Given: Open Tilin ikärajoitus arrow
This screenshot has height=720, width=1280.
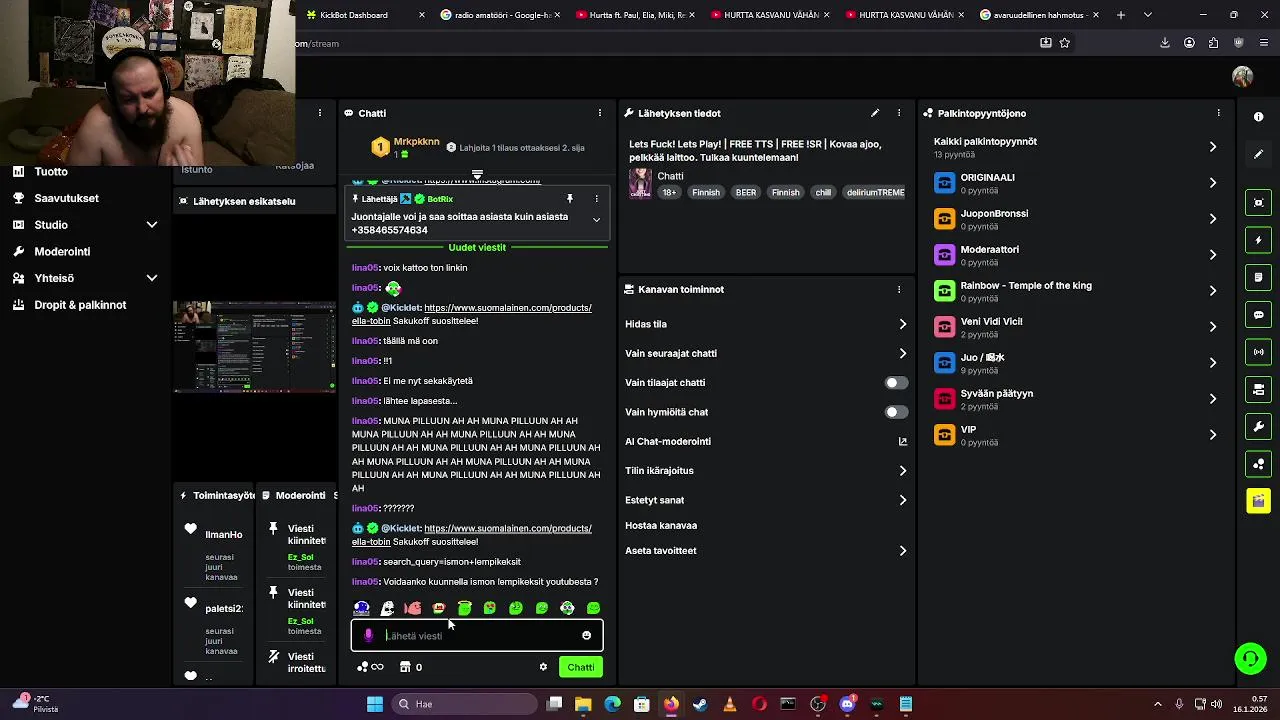Looking at the screenshot, I should tap(902, 471).
